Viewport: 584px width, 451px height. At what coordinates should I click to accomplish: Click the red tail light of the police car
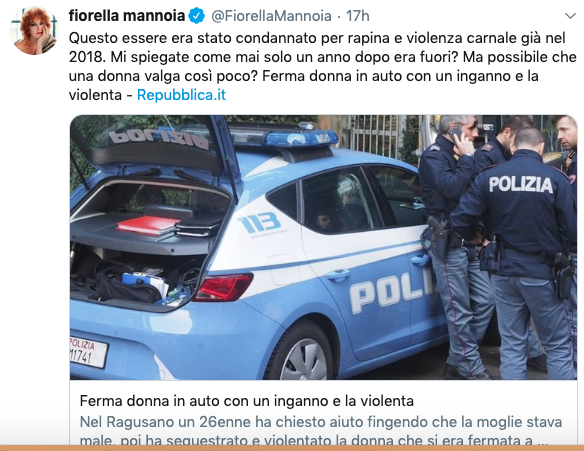point(223,287)
